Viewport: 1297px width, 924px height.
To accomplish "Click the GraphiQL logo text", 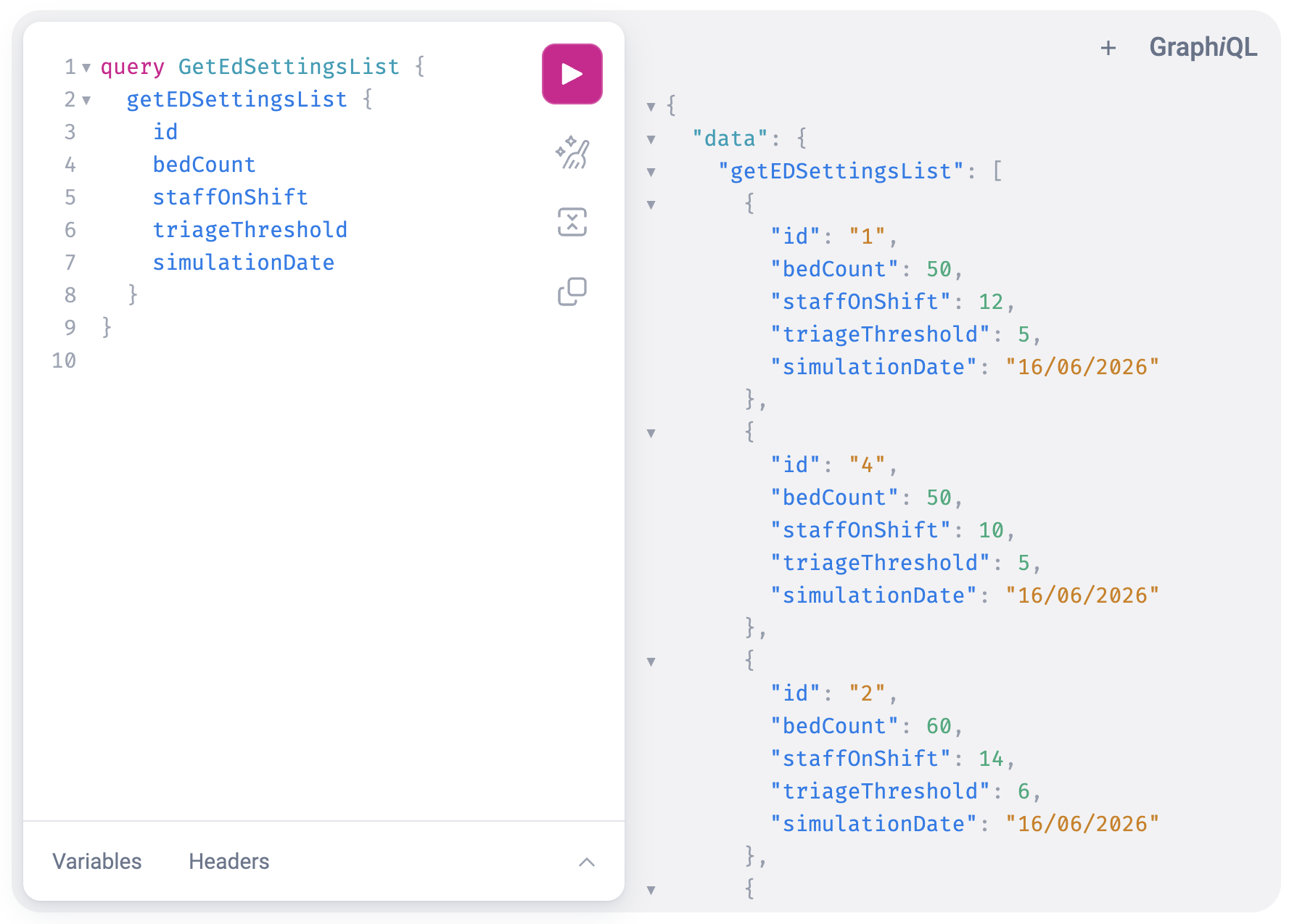I will [1203, 47].
